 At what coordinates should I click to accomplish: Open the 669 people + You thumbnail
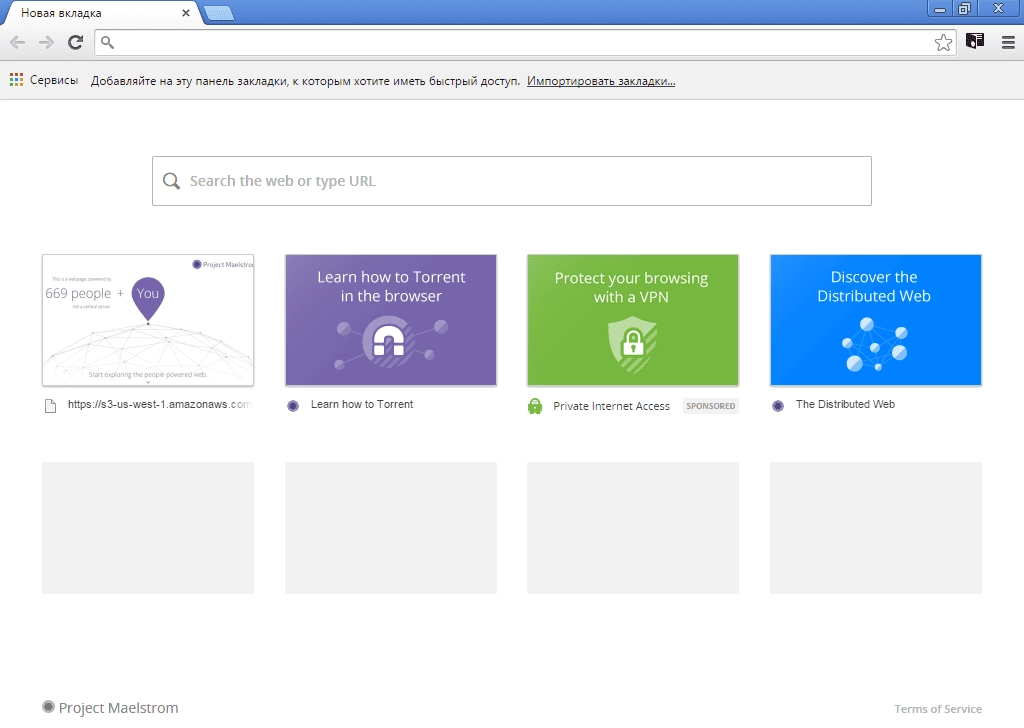point(148,320)
